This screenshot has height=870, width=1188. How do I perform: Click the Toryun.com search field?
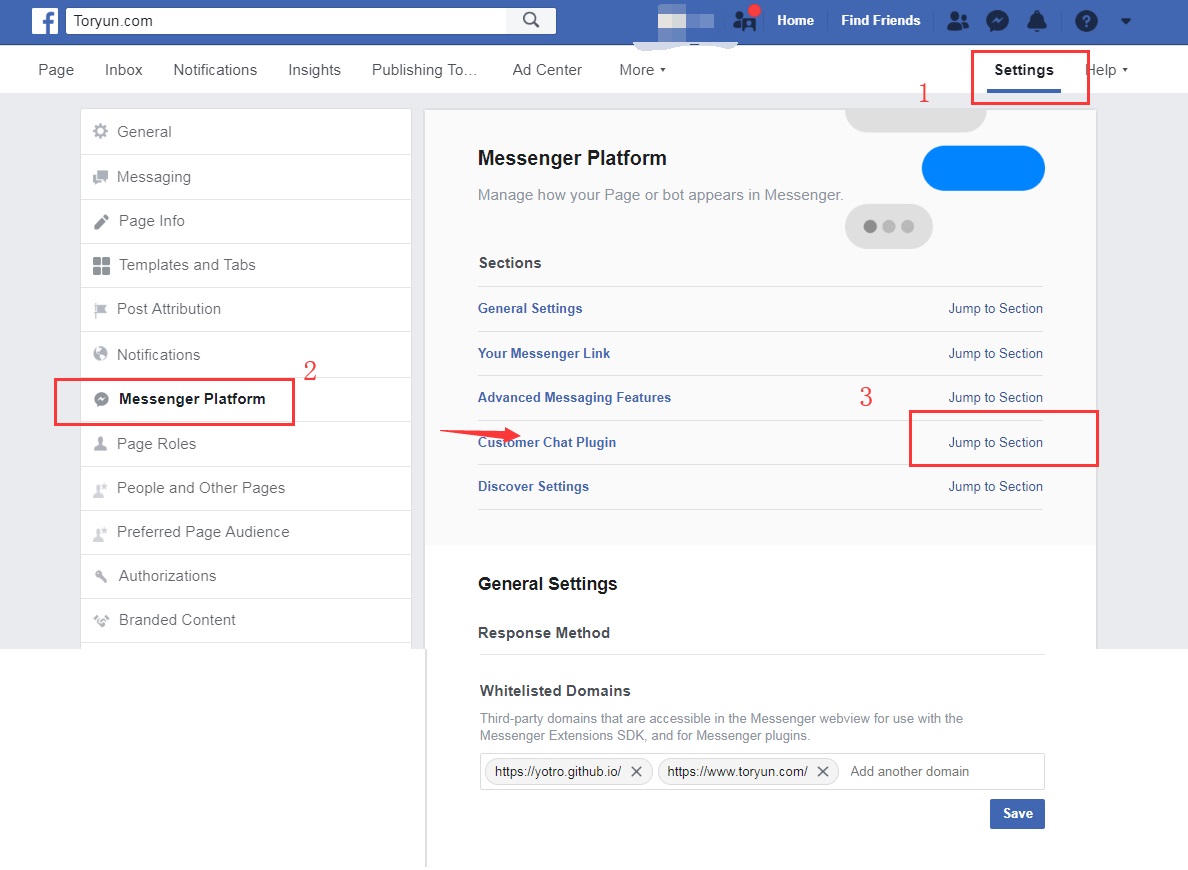286,20
